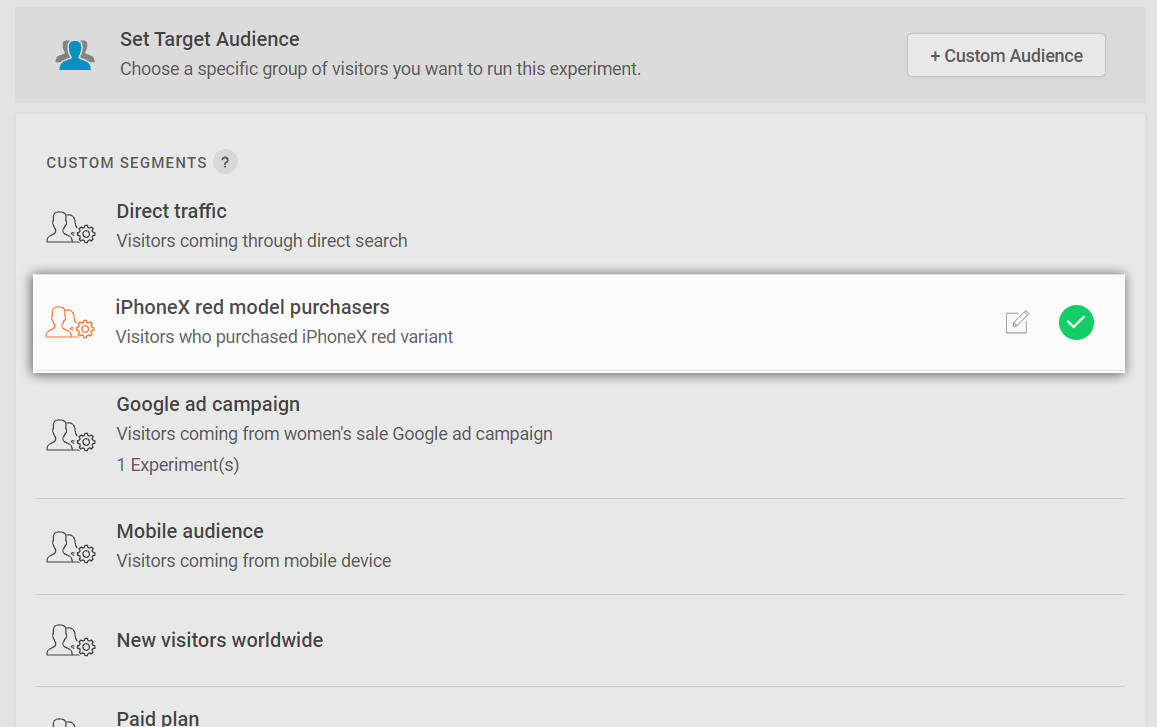1157x727 pixels.
Task: Click the orange iPhoneX segment icon
Action: click(70, 322)
